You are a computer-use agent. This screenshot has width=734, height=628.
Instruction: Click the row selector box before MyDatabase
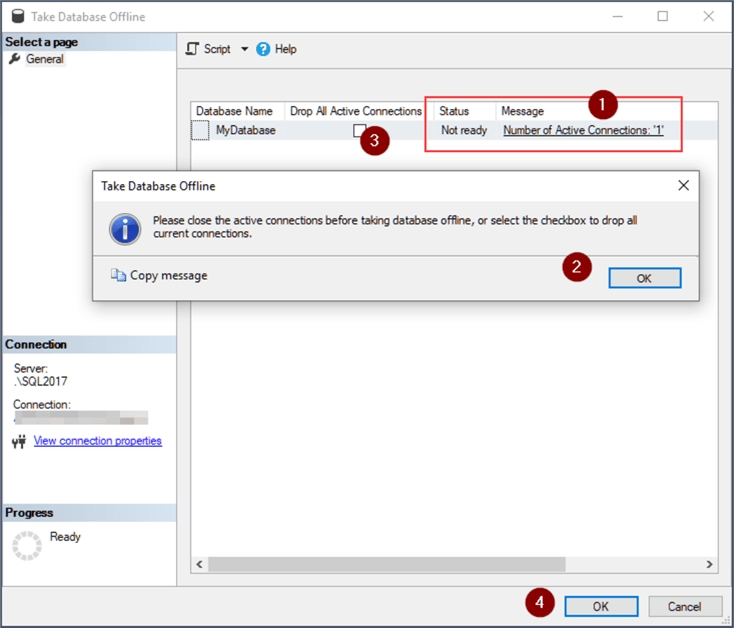(x=200, y=130)
